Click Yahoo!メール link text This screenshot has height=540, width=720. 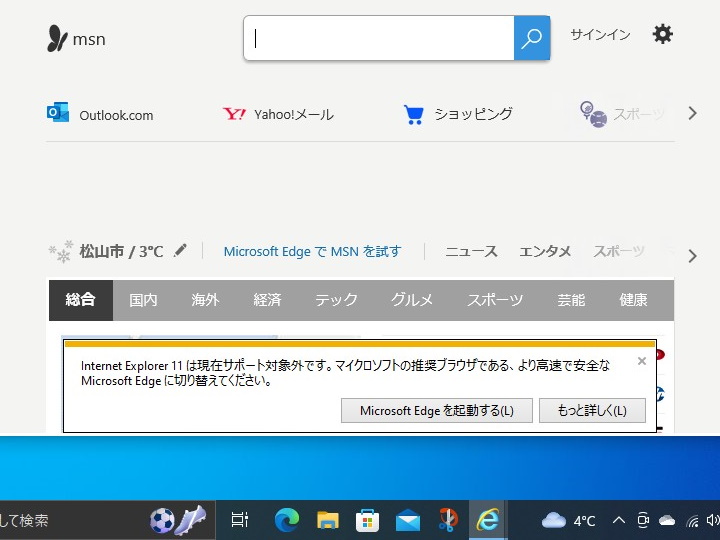pyautogui.click(x=294, y=114)
